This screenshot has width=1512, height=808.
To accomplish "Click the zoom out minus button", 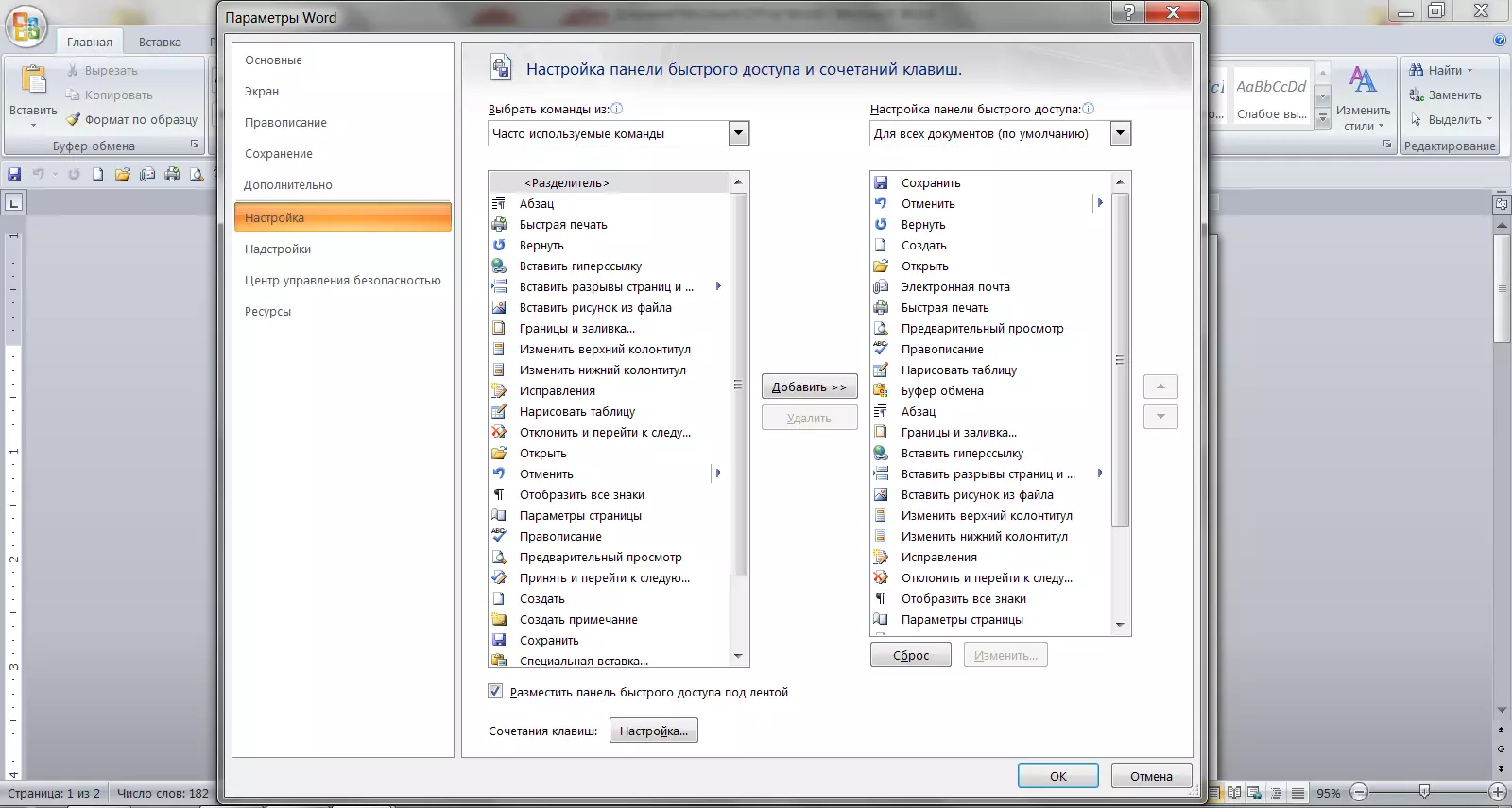I will tap(1359, 793).
